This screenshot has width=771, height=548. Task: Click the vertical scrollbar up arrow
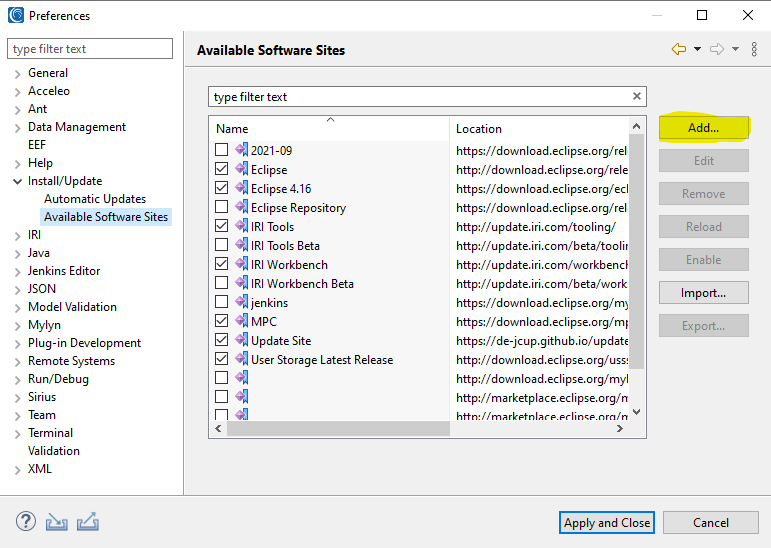tap(636, 126)
